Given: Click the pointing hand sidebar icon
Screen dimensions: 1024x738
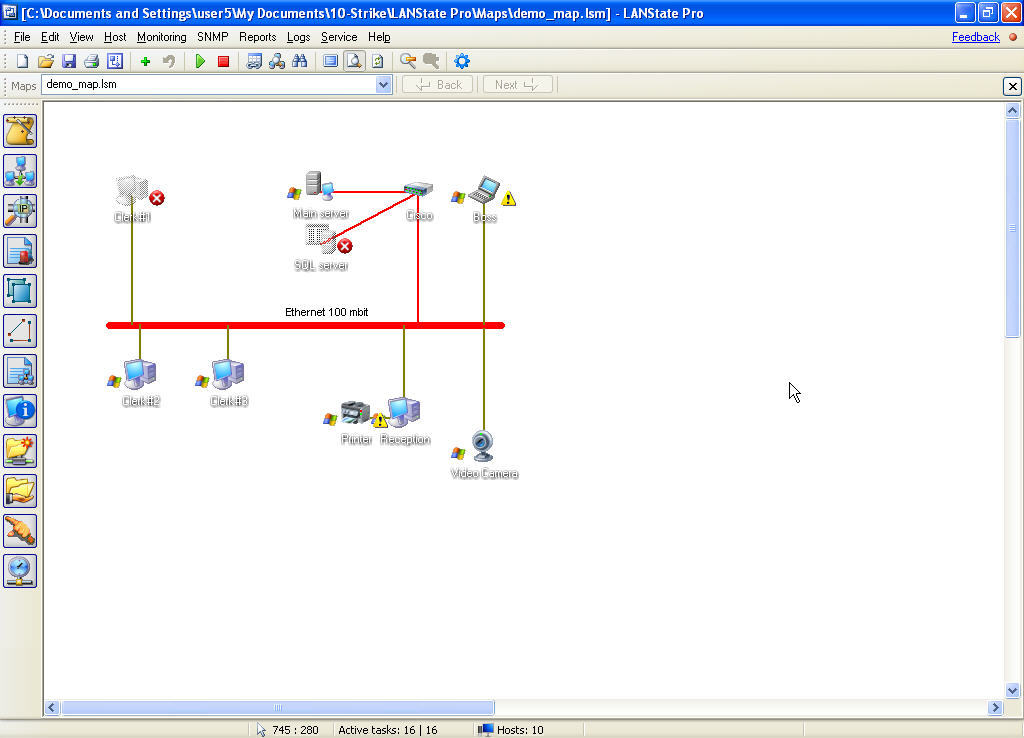Looking at the screenshot, I should click(20, 531).
